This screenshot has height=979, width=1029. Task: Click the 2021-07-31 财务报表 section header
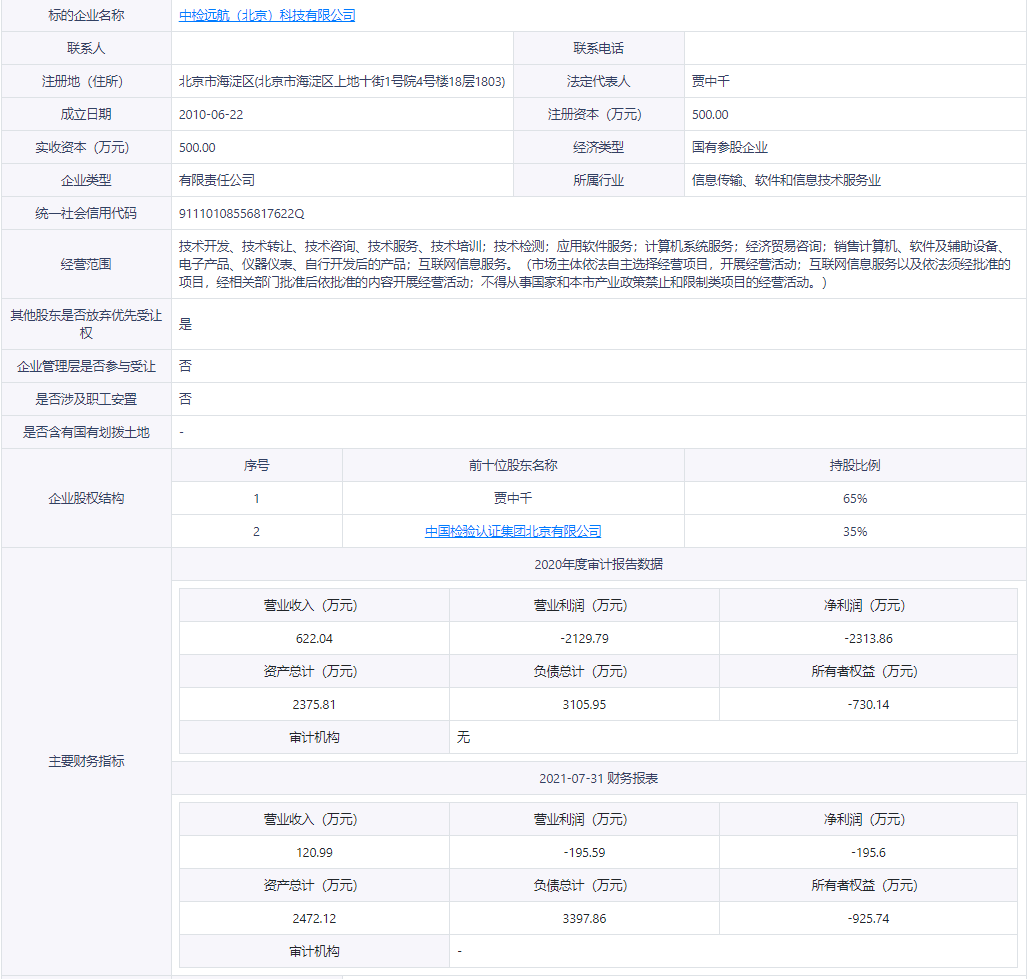[598, 778]
